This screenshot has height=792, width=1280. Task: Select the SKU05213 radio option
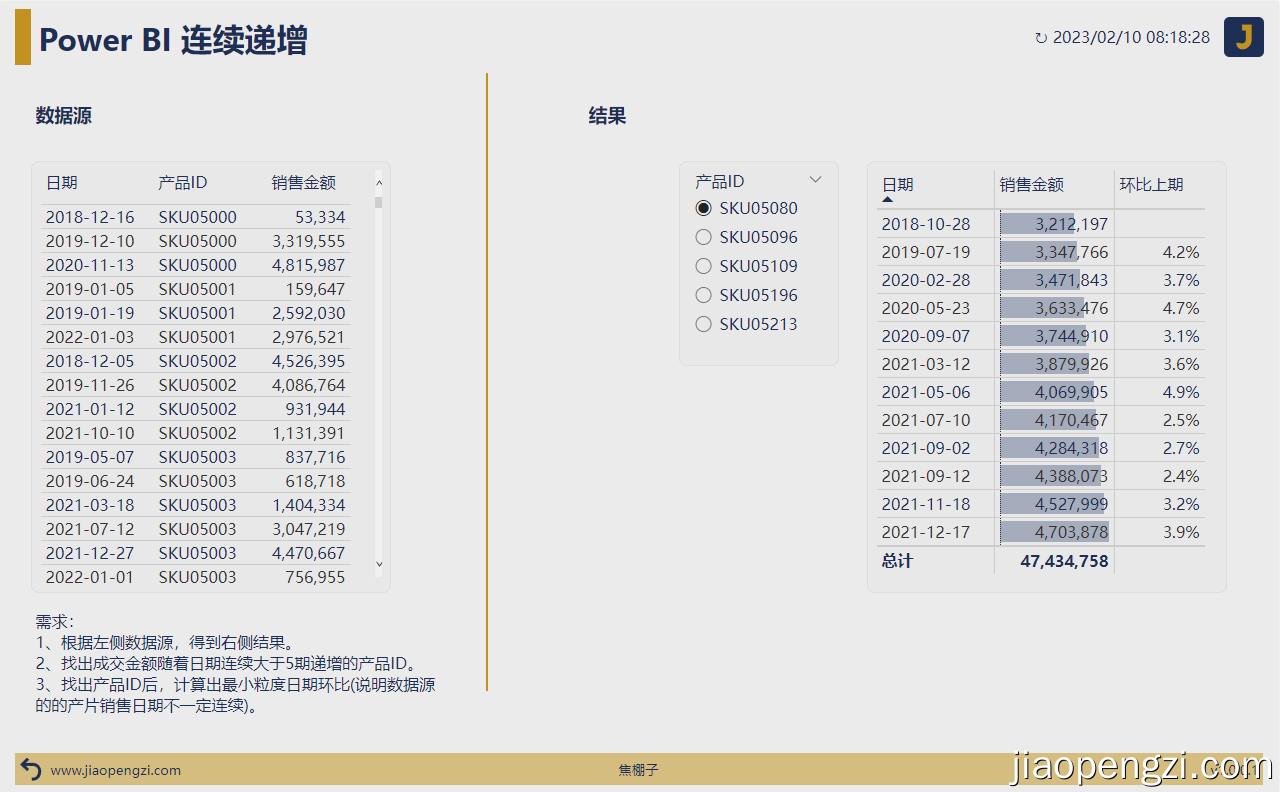tap(703, 324)
